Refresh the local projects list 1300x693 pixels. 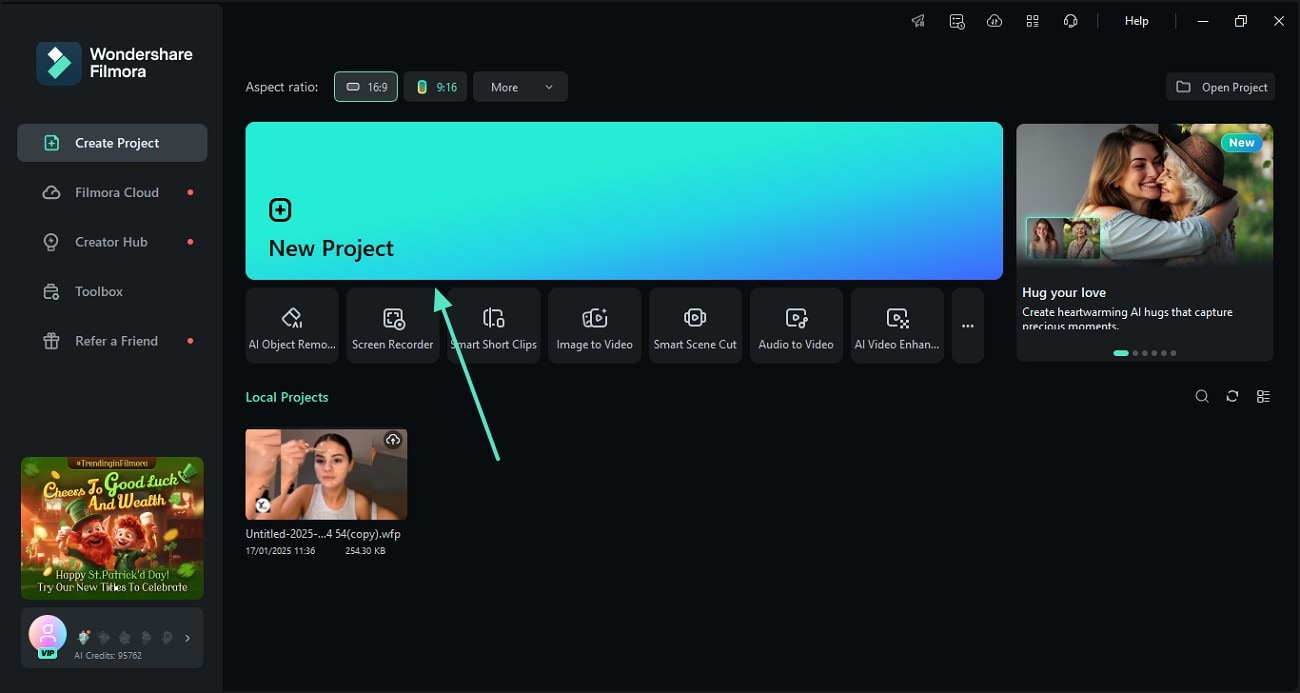pos(1232,397)
